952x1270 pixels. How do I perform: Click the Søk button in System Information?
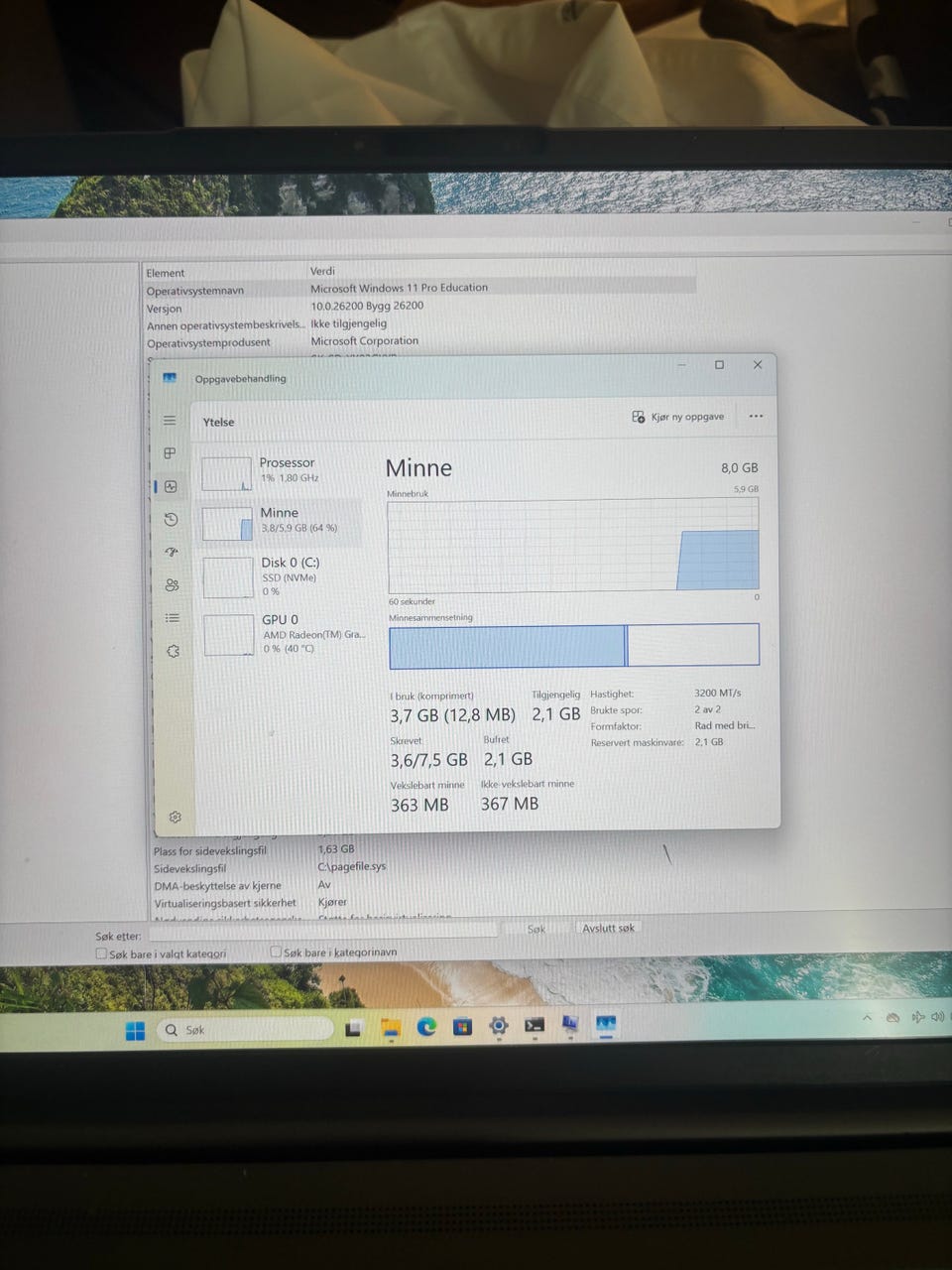pos(536,929)
